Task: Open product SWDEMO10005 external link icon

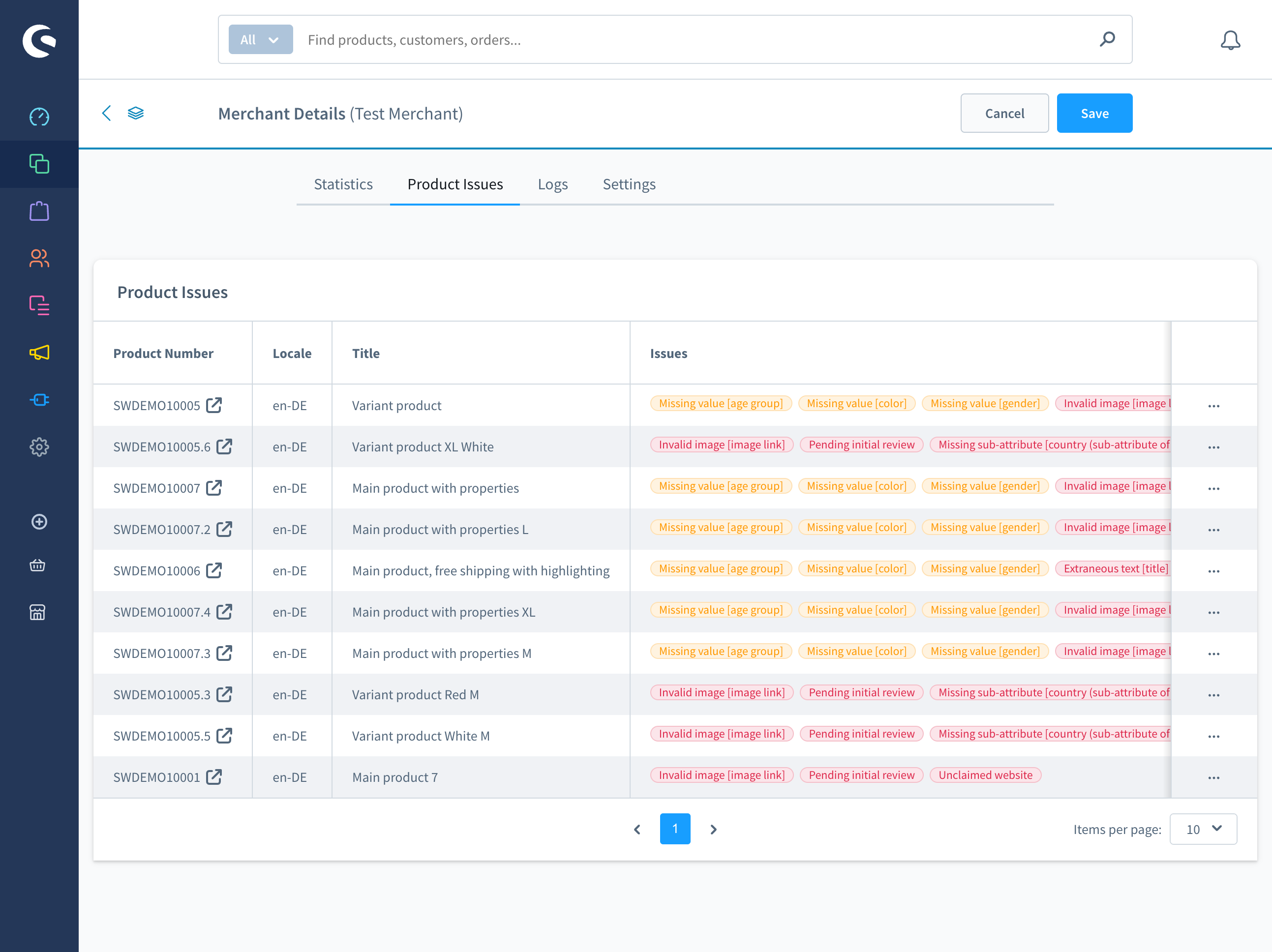Action: (x=214, y=405)
